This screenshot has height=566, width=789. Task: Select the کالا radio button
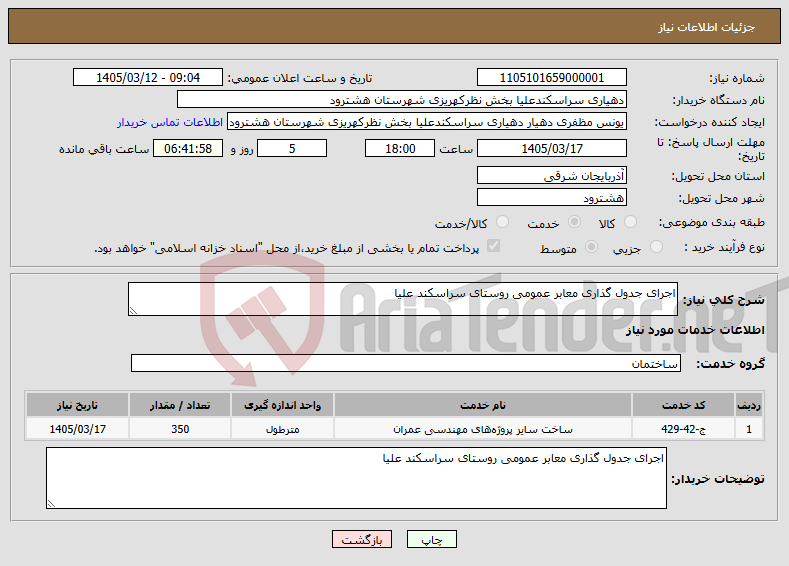629,222
